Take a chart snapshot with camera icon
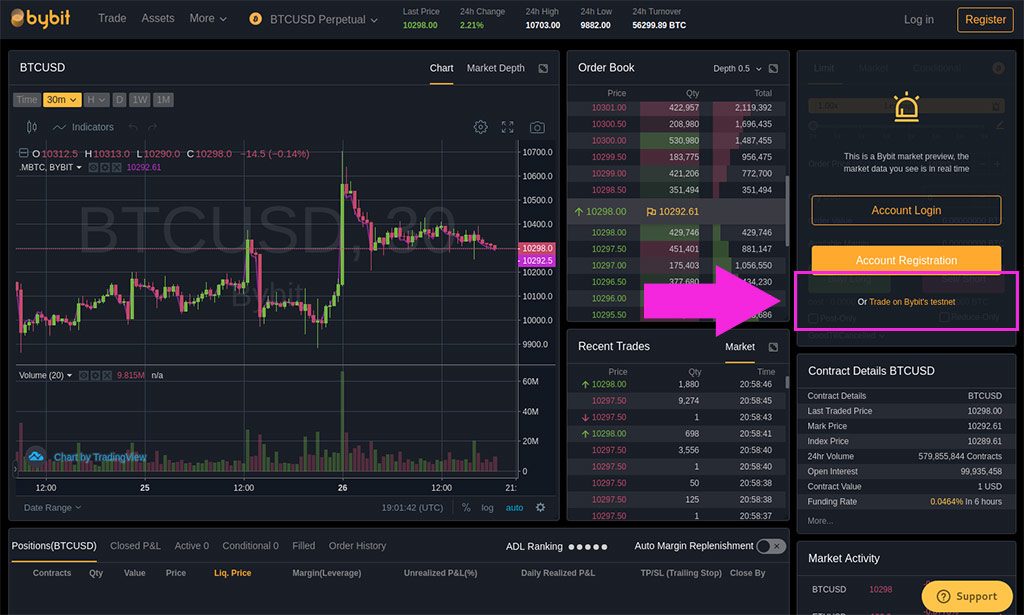Viewport: 1024px width, 615px height. [x=537, y=127]
